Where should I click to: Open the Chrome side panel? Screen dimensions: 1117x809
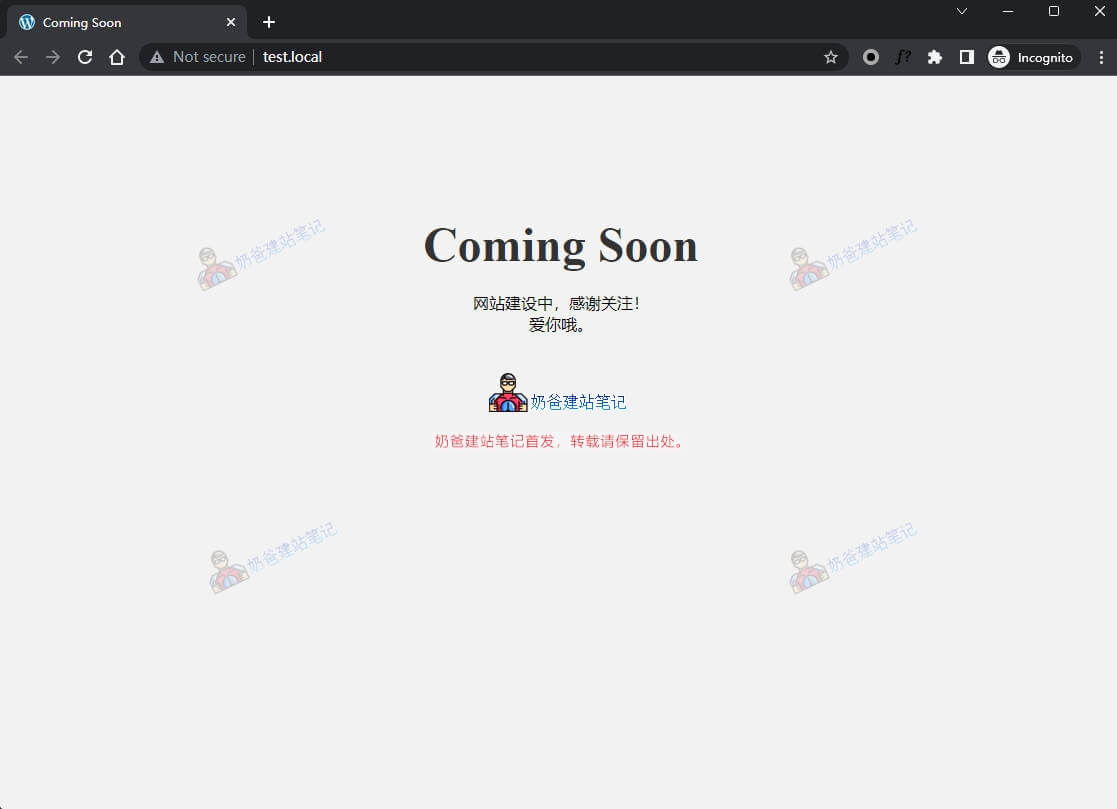(x=966, y=57)
